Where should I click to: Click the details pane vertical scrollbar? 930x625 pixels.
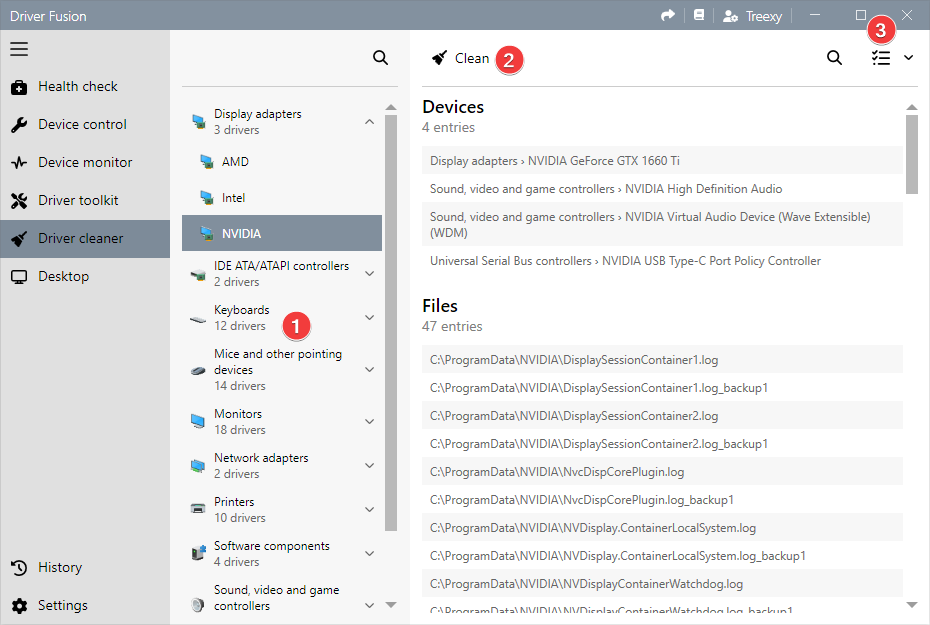tap(912, 154)
